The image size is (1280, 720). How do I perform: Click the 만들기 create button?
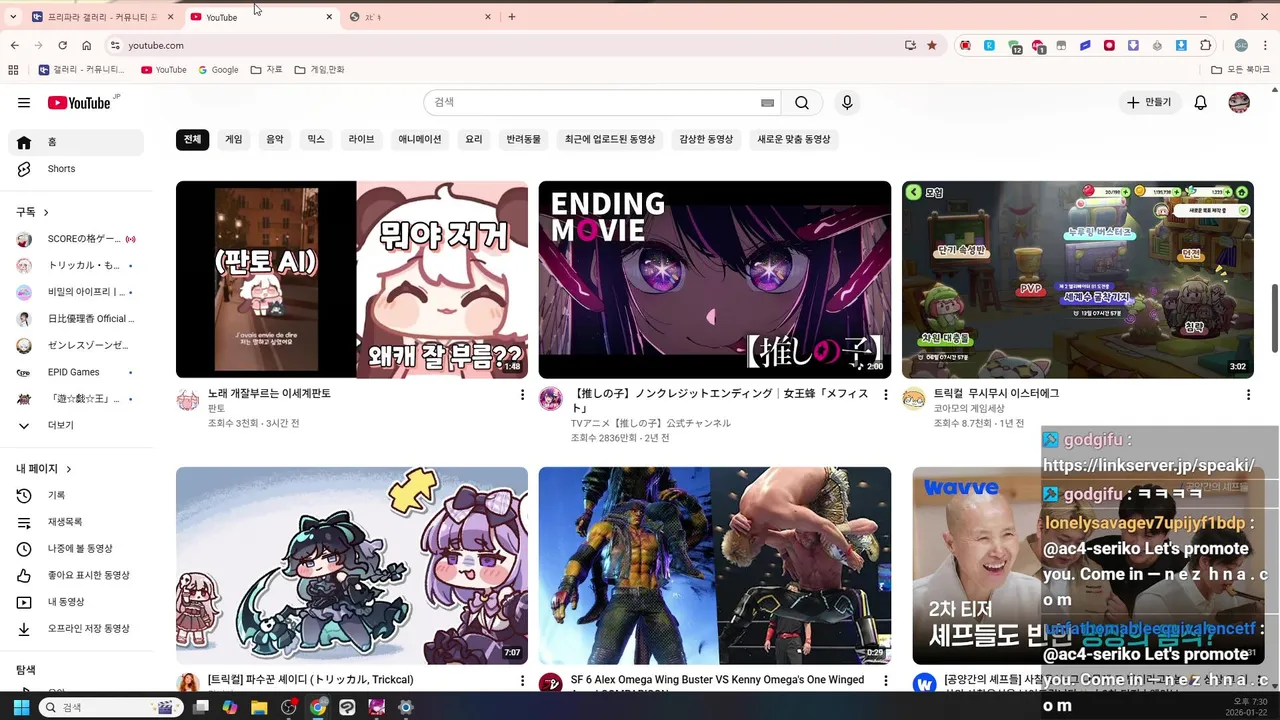point(1149,103)
